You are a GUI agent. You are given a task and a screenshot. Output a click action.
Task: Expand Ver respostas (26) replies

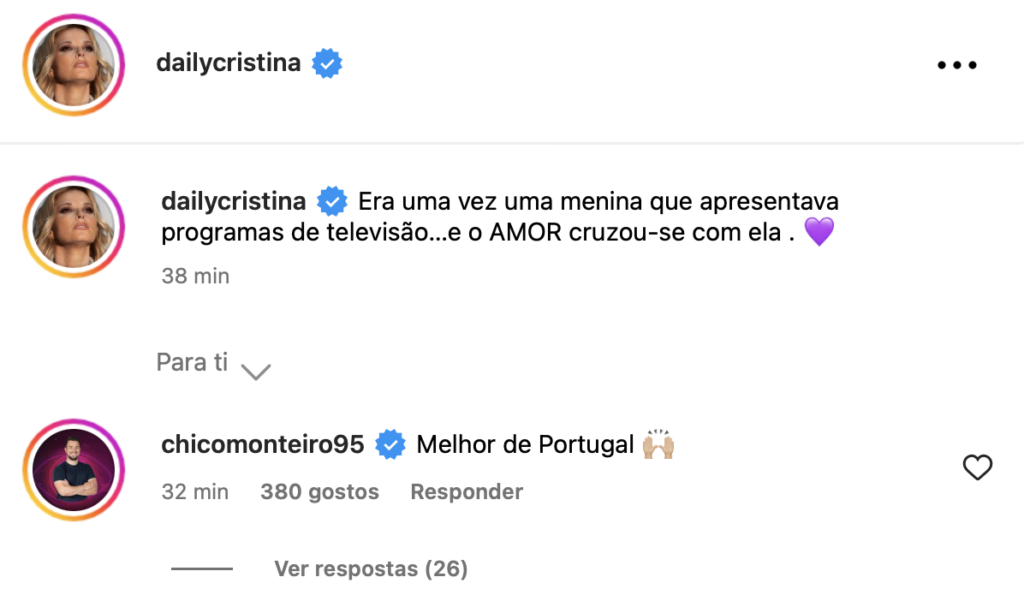tap(370, 569)
